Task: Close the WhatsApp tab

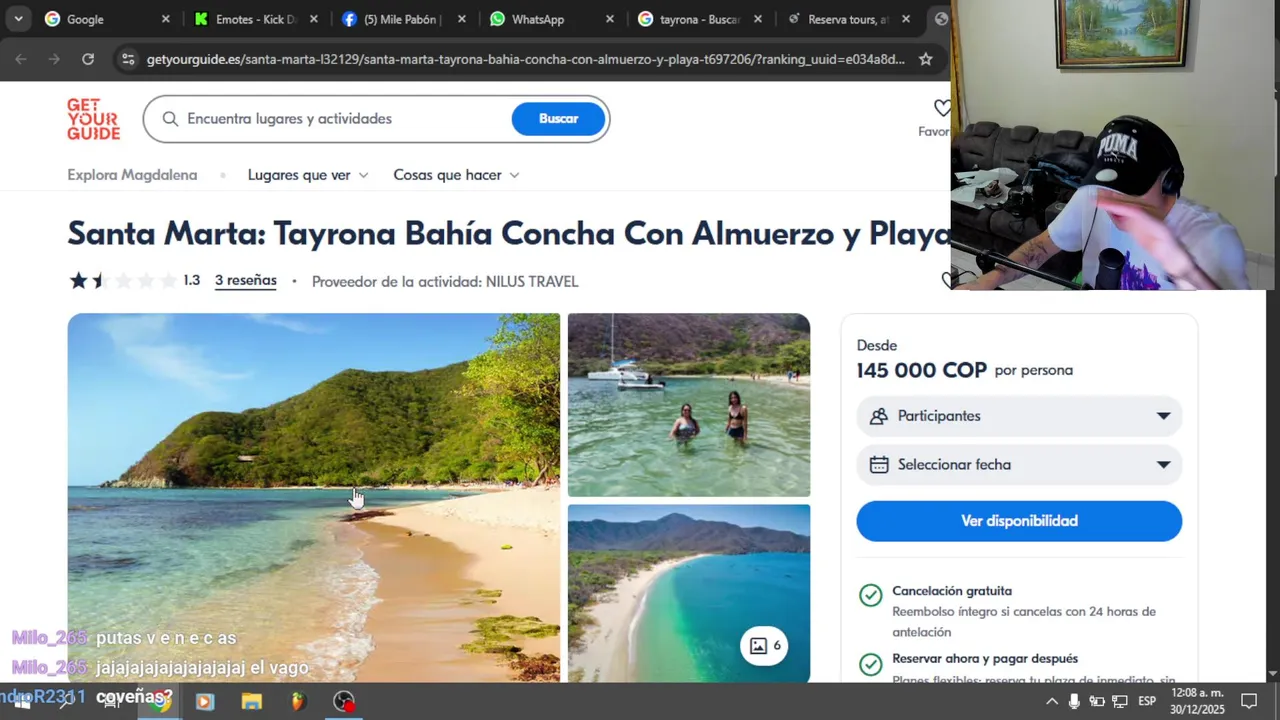Action: (610, 19)
